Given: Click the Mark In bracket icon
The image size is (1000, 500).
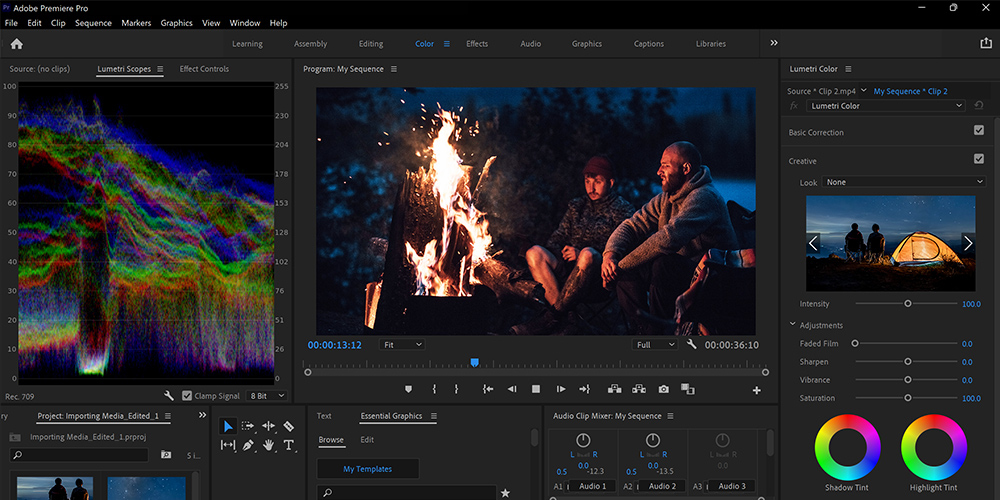Looking at the screenshot, I should pyautogui.click(x=434, y=389).
